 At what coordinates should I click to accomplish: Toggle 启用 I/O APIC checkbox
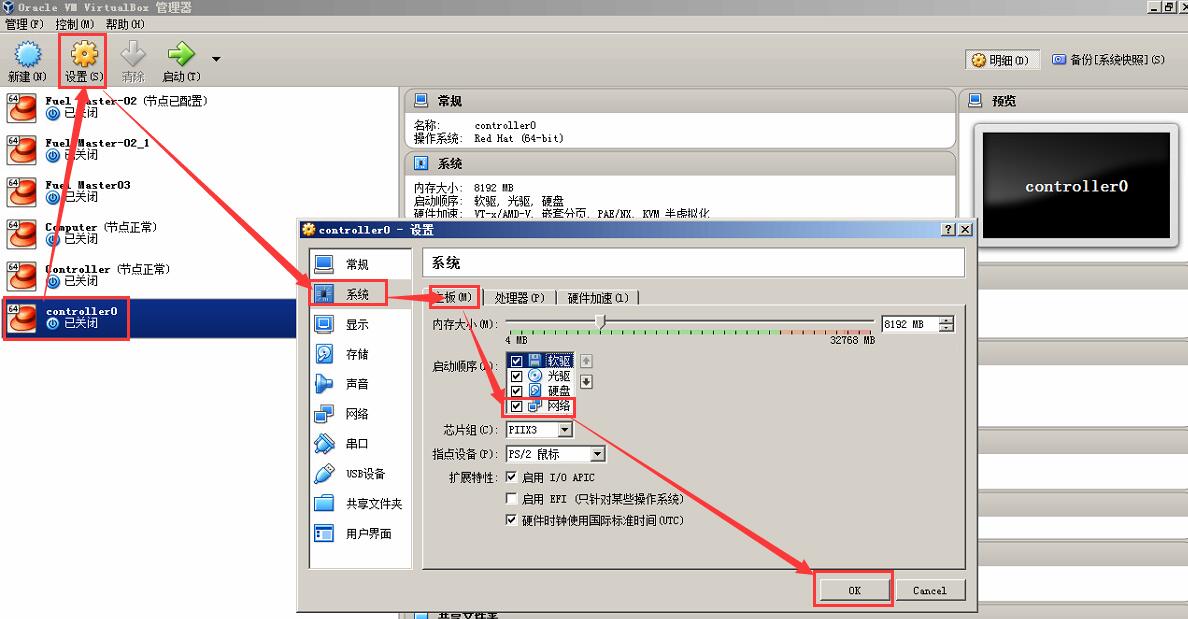tap(511, 477)
